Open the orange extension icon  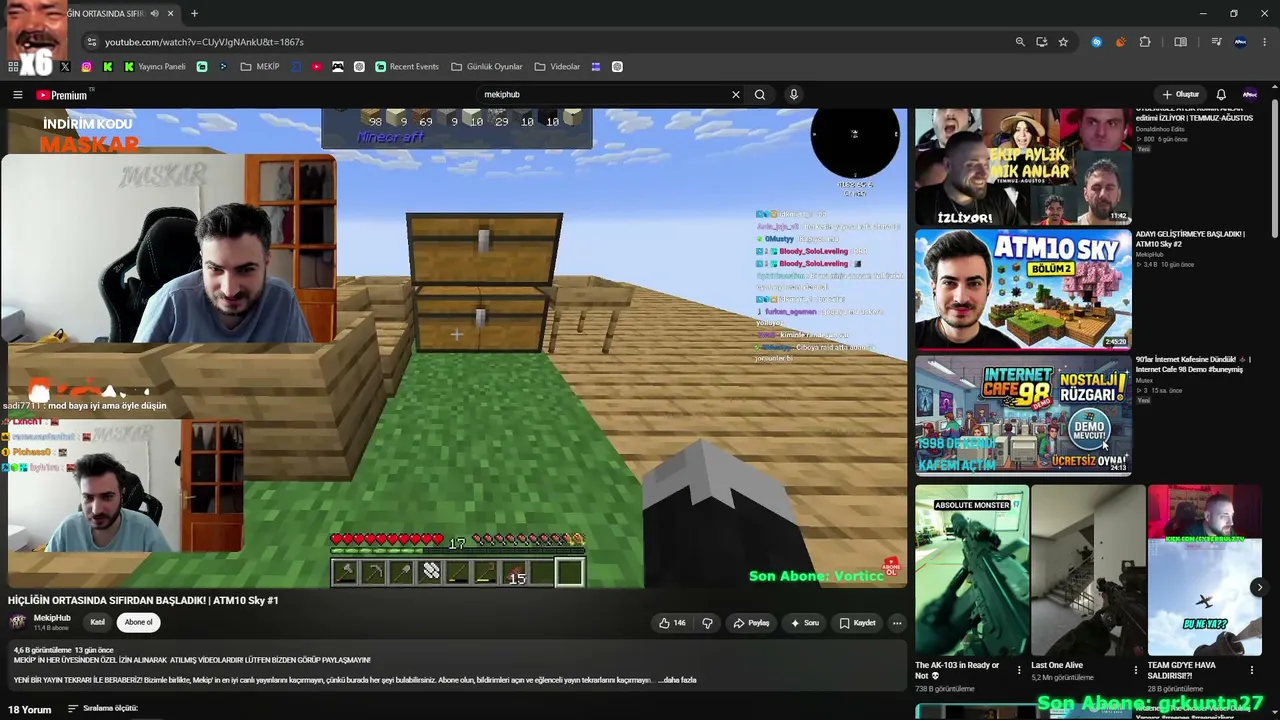pyautogui.click(x=1120, y=42)
